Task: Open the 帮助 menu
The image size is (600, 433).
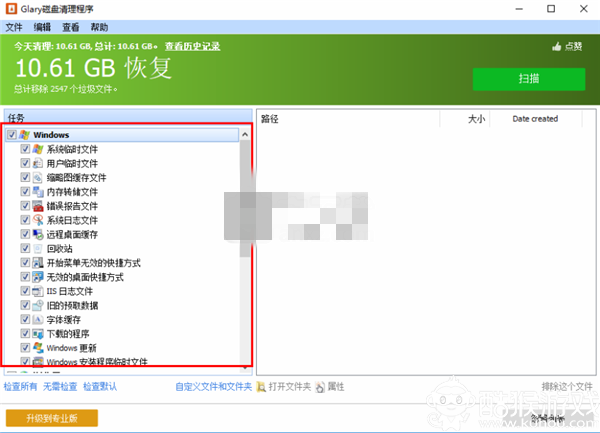Action: coord(99,27)
